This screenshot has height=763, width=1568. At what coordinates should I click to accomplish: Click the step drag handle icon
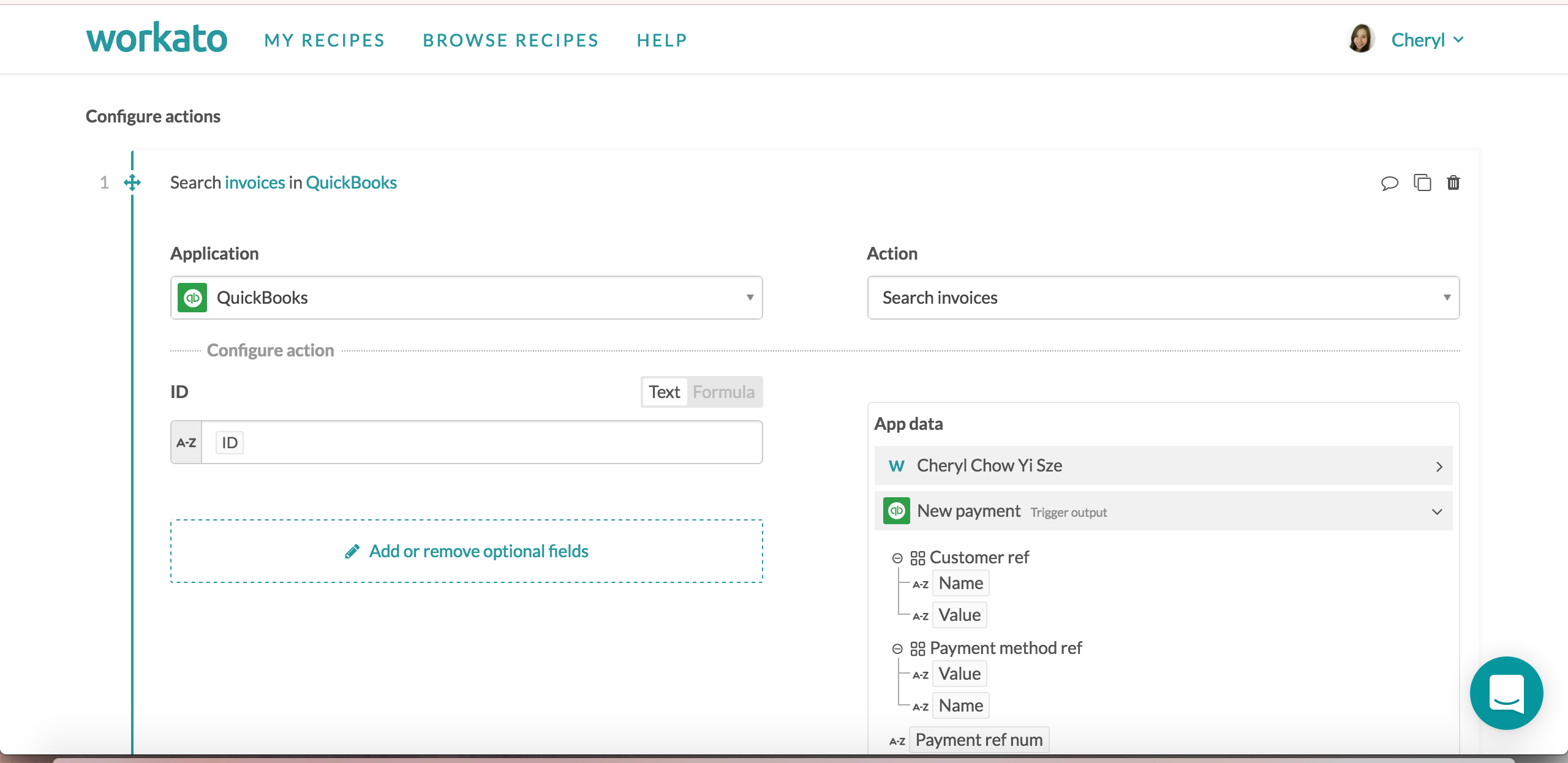pyautogui.click(x=132, y=182)
